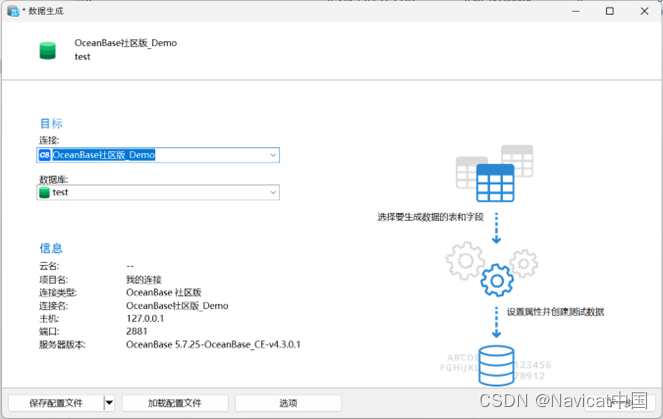Select the test database combo box
The width and height of the screenshot is (663, 419).
tap(158, 193)
